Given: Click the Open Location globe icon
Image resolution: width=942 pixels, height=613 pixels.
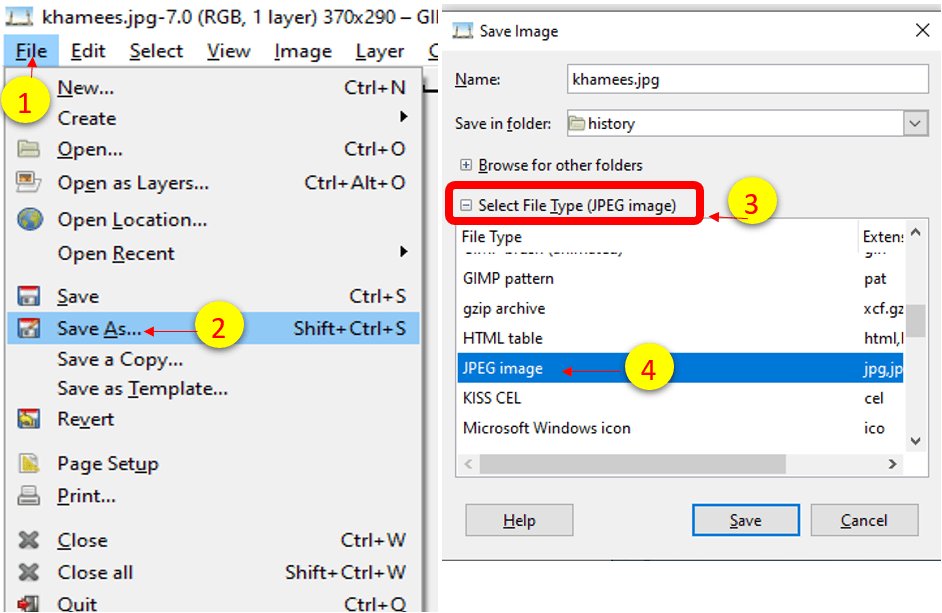Looking at the screenshot, I should click(x=29, y=219).
